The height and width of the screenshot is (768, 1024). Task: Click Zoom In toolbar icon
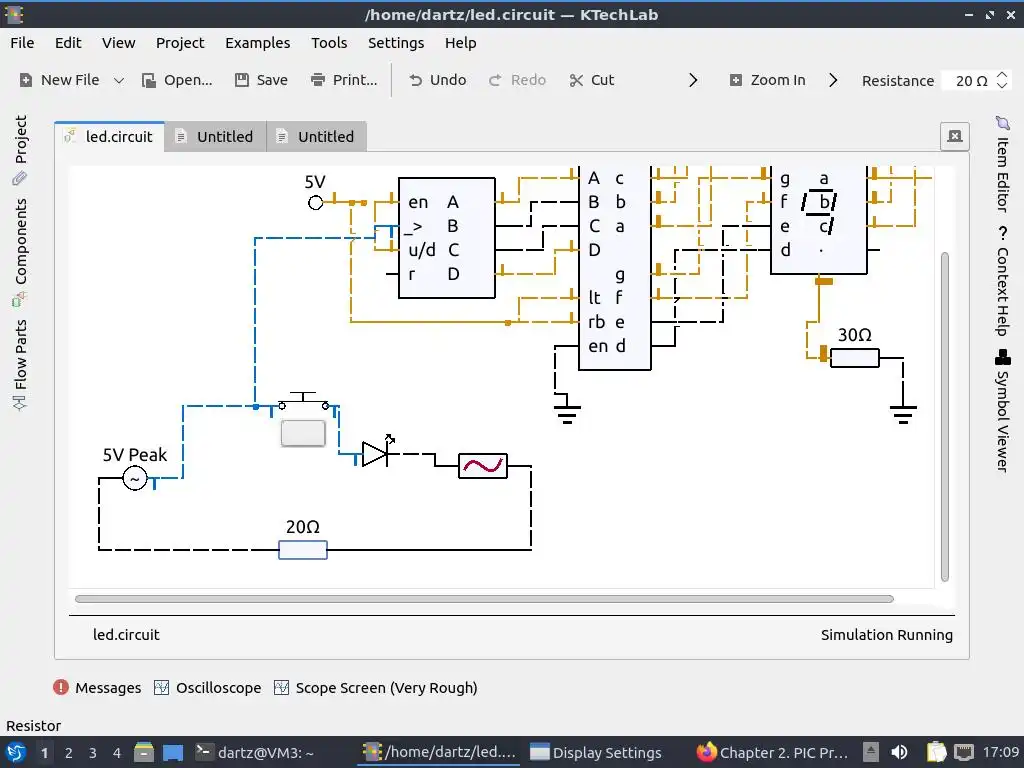[x=735, y=80]
